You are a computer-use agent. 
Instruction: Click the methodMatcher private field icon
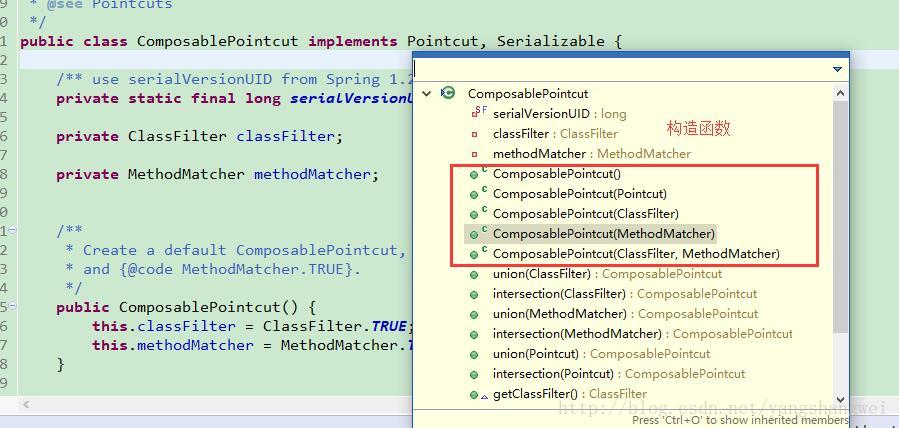click(x=475, y=153)
